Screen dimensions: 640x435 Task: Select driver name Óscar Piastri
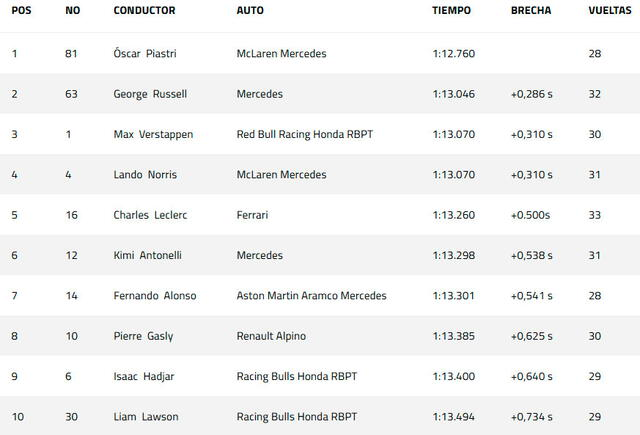coord(145,53)
